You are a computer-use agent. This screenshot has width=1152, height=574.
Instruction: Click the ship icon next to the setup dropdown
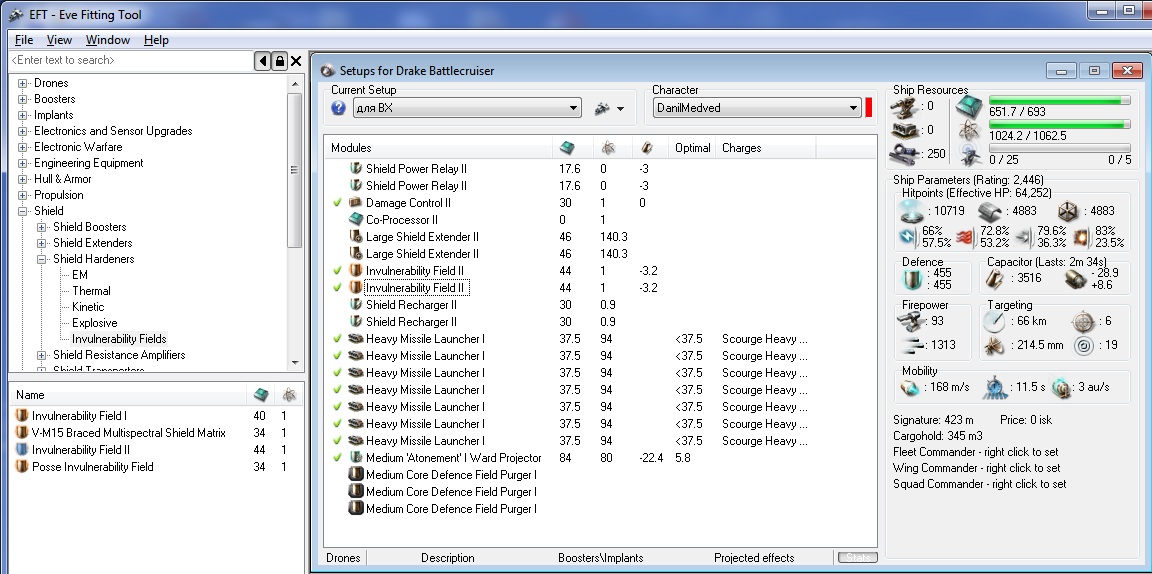tap(603, 108)
